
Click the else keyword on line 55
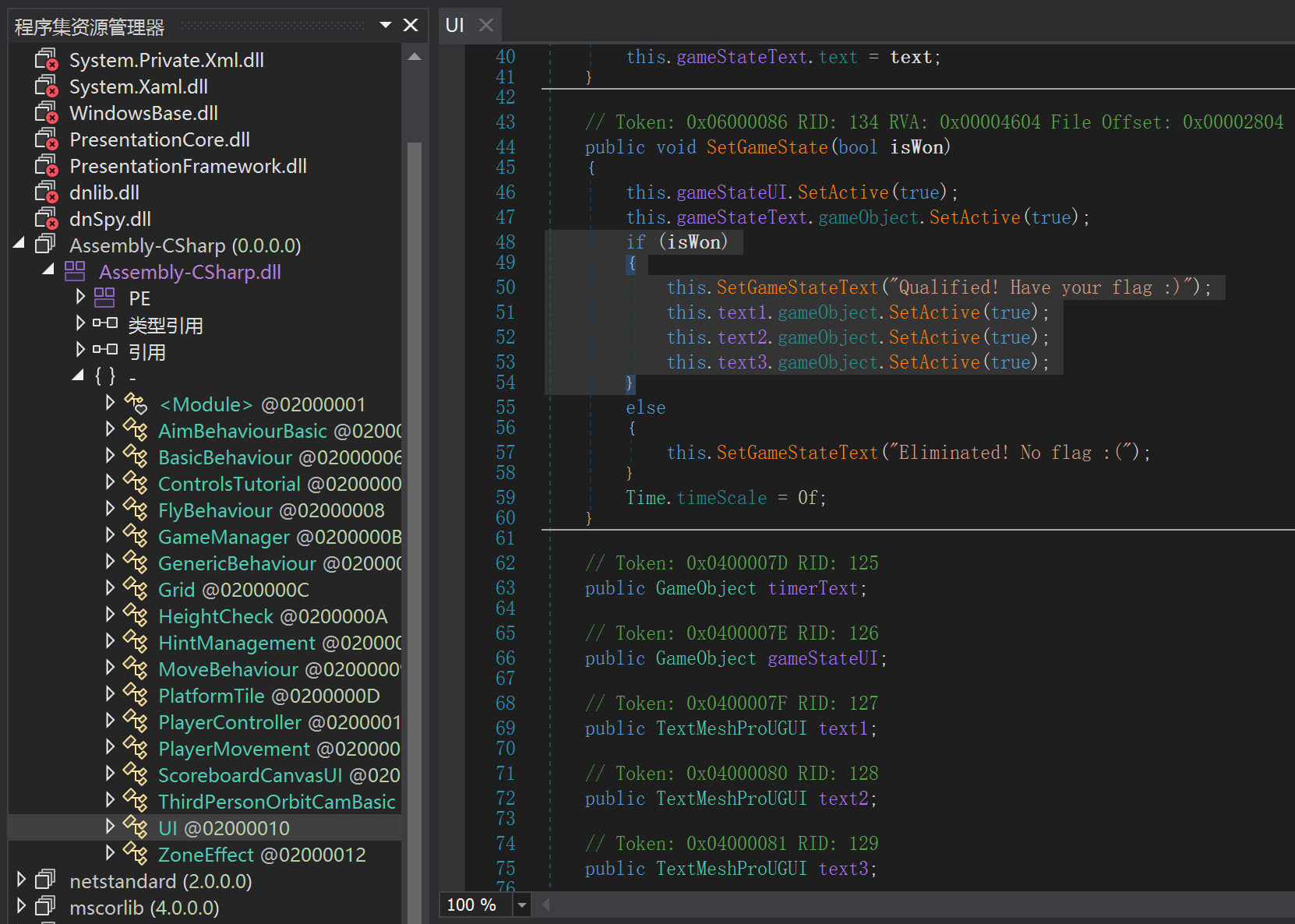646,407
